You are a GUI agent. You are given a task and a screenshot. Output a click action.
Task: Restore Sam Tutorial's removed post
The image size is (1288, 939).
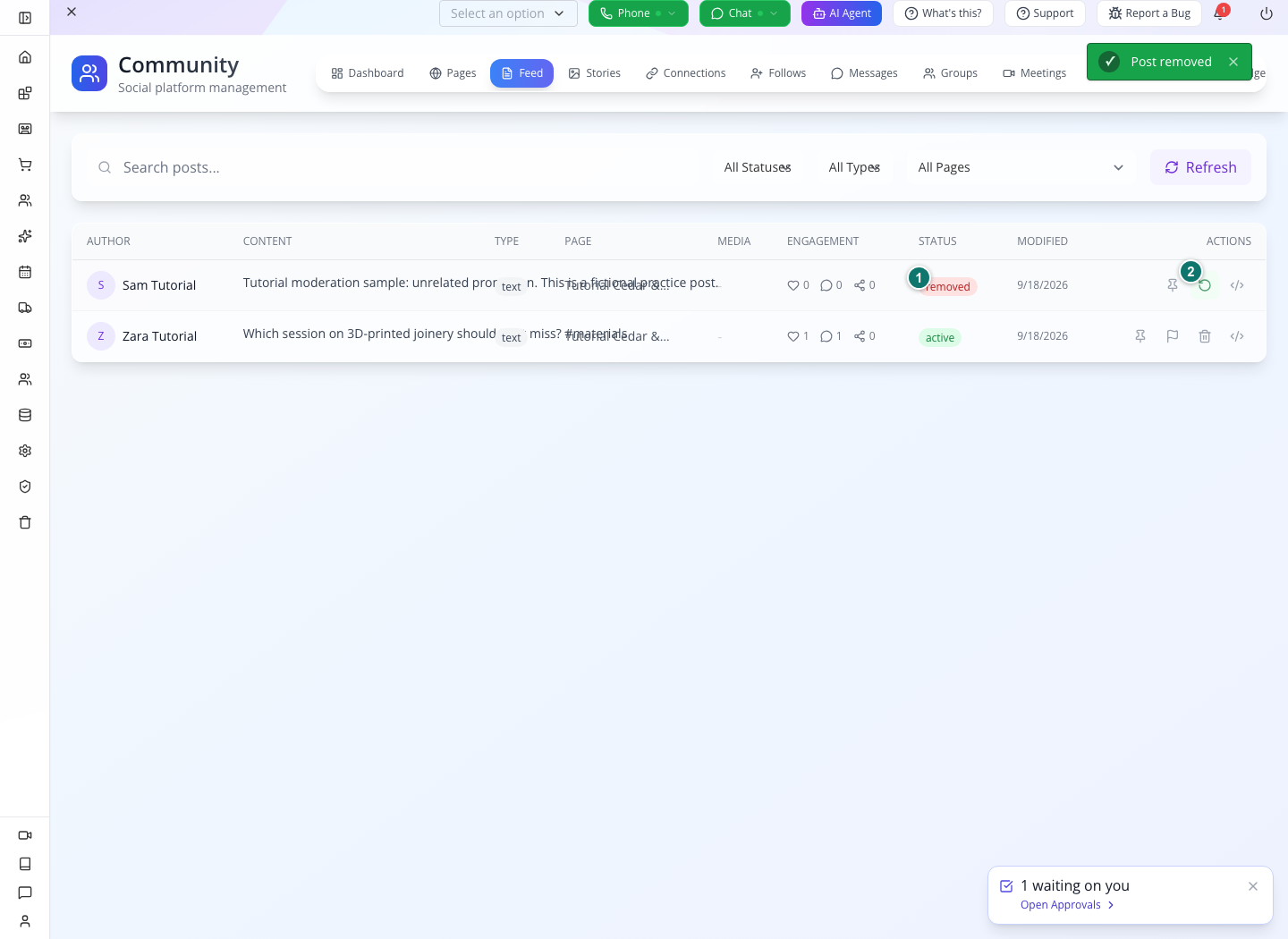coord(1205,285)
